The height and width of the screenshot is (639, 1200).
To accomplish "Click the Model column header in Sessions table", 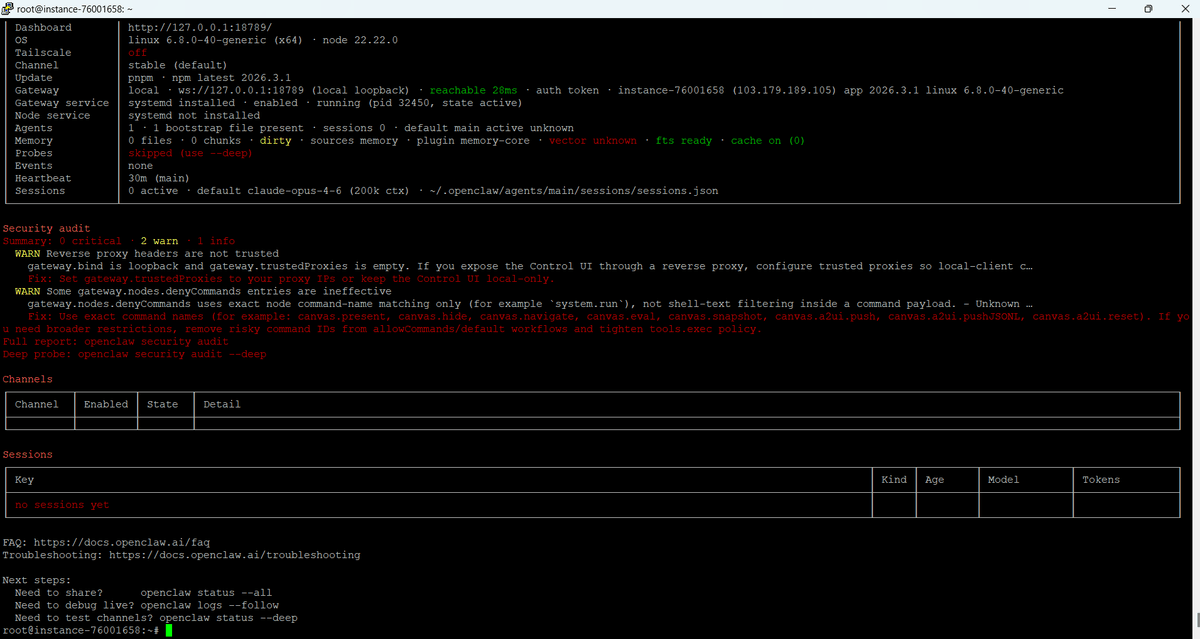I will point(1003,480).
